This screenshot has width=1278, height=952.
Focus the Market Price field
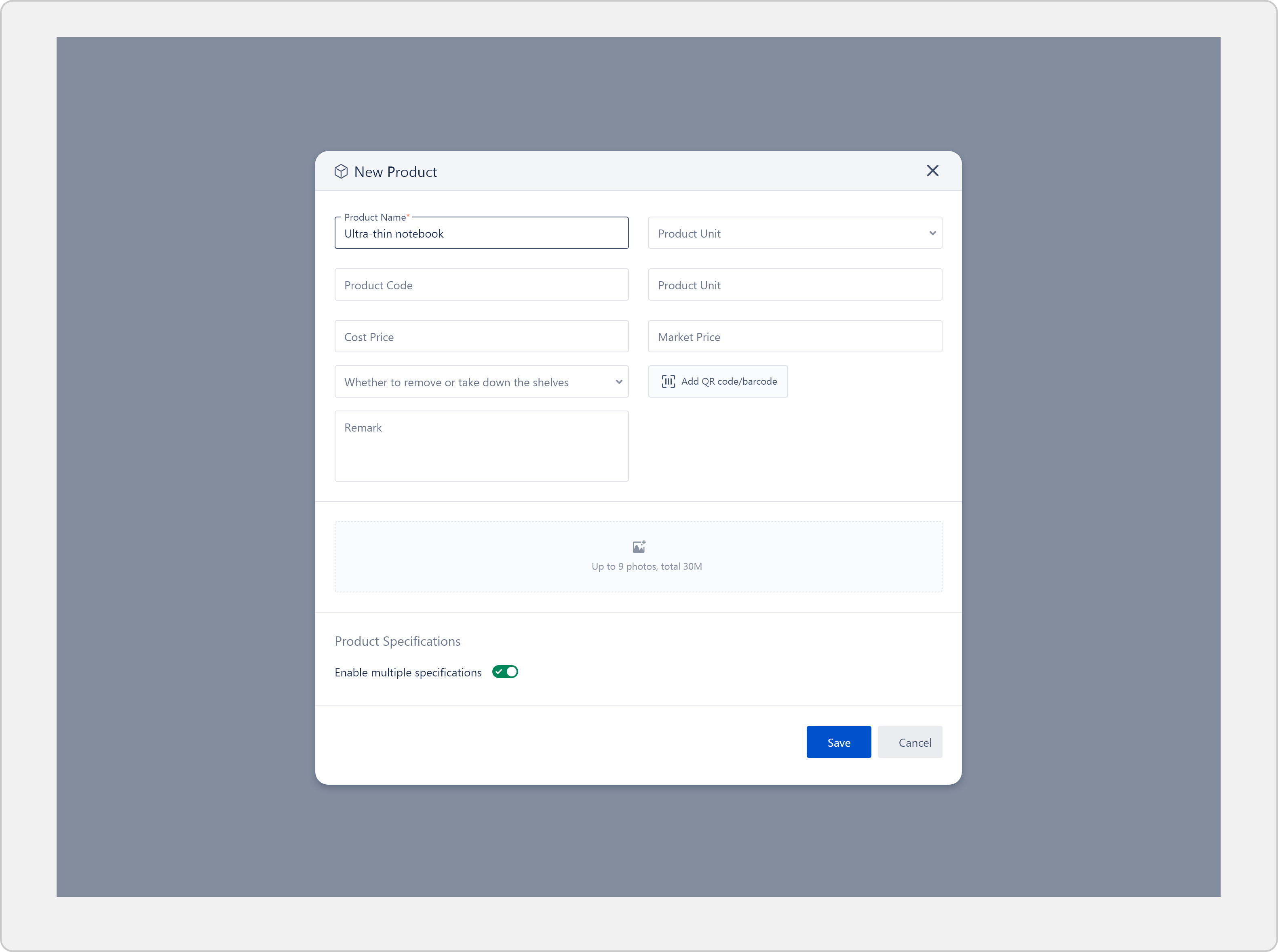coord(795,337)
